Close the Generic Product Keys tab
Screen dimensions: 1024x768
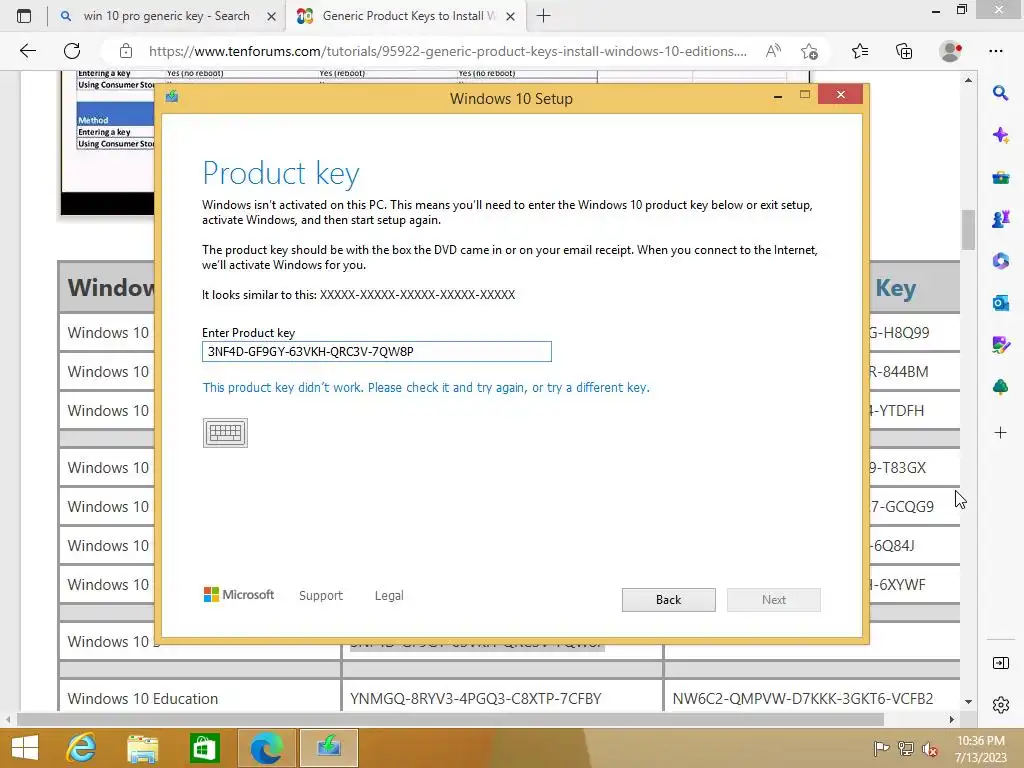pyautogui.click(x=511, y=16)
